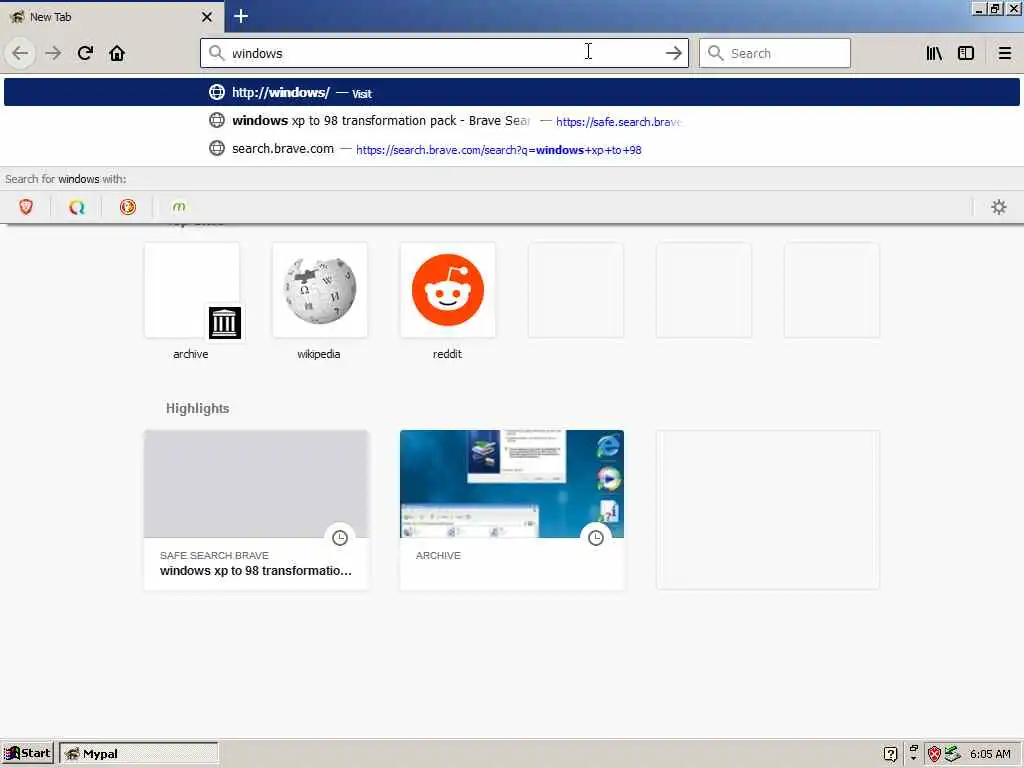Click the reddit label under tile
1024x768 pixels.
pos(447,354)
